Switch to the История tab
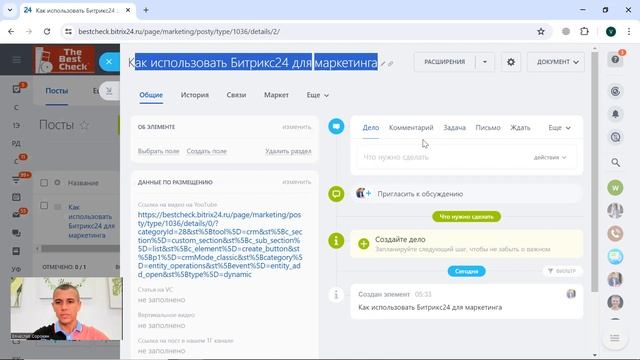The image size is (640, 360). click(x=195, y=95)
